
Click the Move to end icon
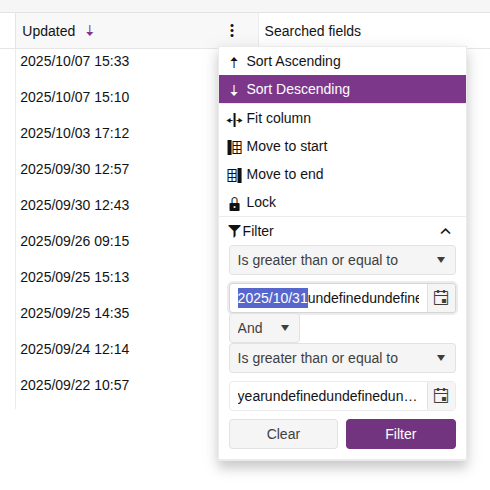(234, 175)
